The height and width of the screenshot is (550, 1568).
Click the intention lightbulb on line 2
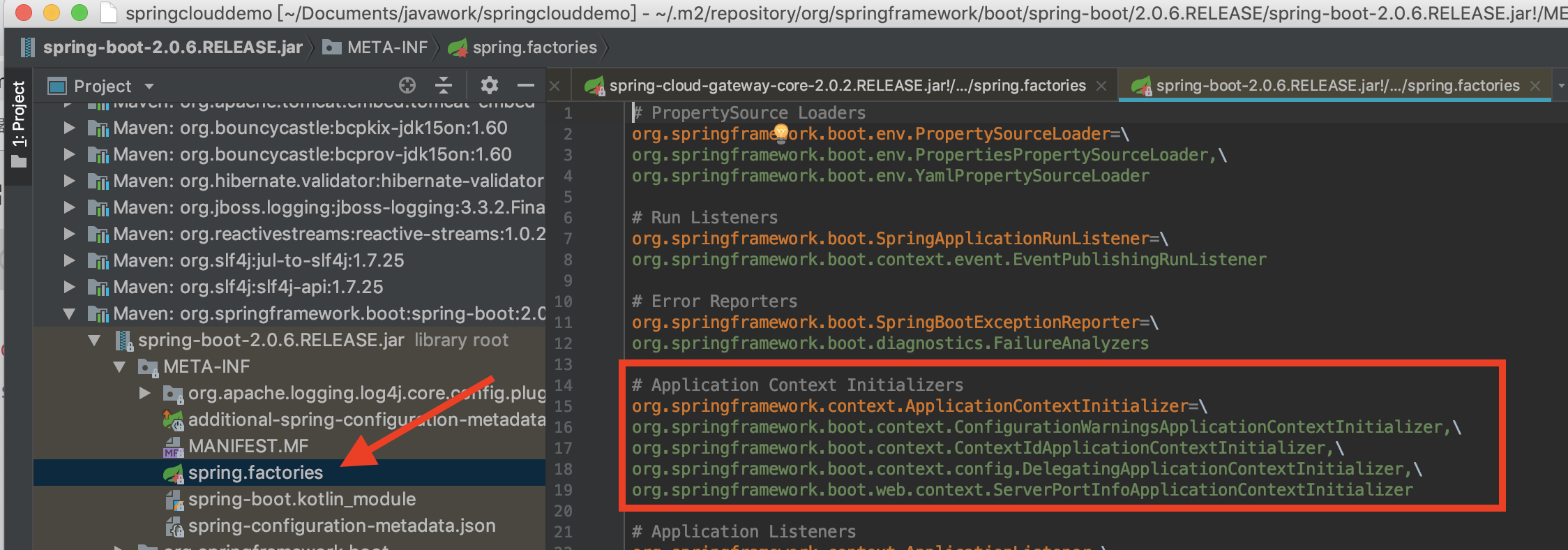[781, 132]
